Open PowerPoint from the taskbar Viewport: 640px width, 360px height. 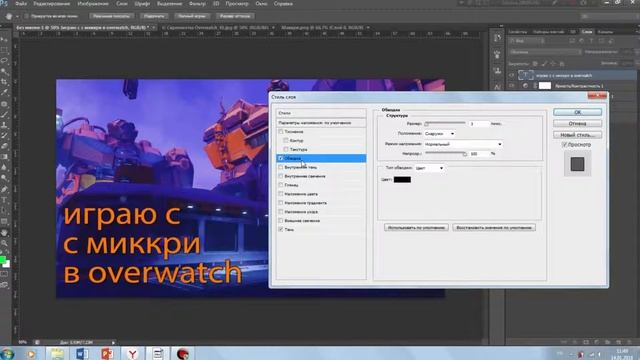[x=107, y=353]
